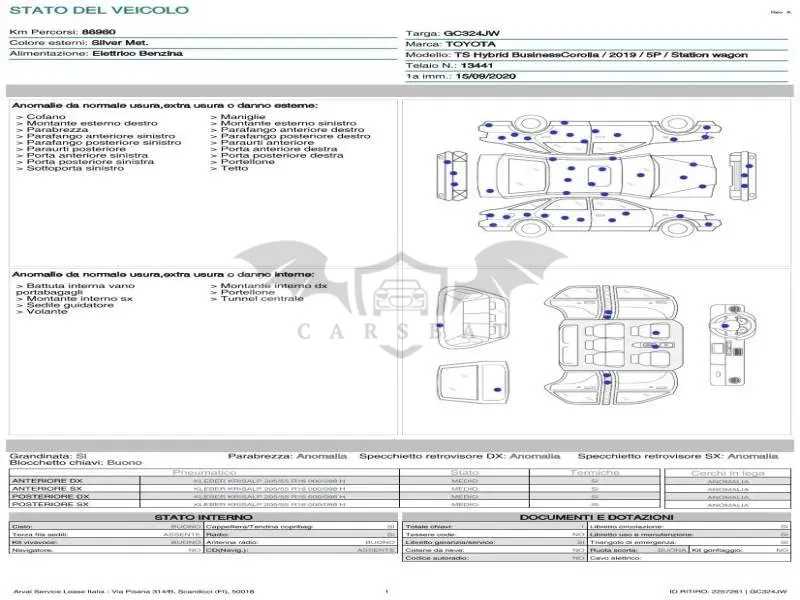
Task: Select the 'Navigatore' row label
Action: tap(33, 550)
